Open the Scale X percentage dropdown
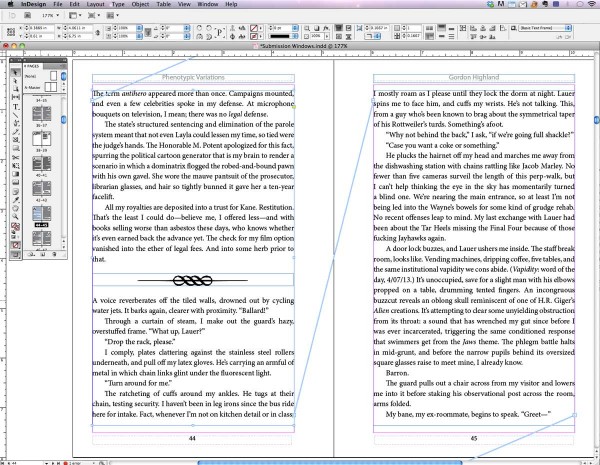This screenshot has height=465, width=600. pyautogui.click(x=139, y=28)
